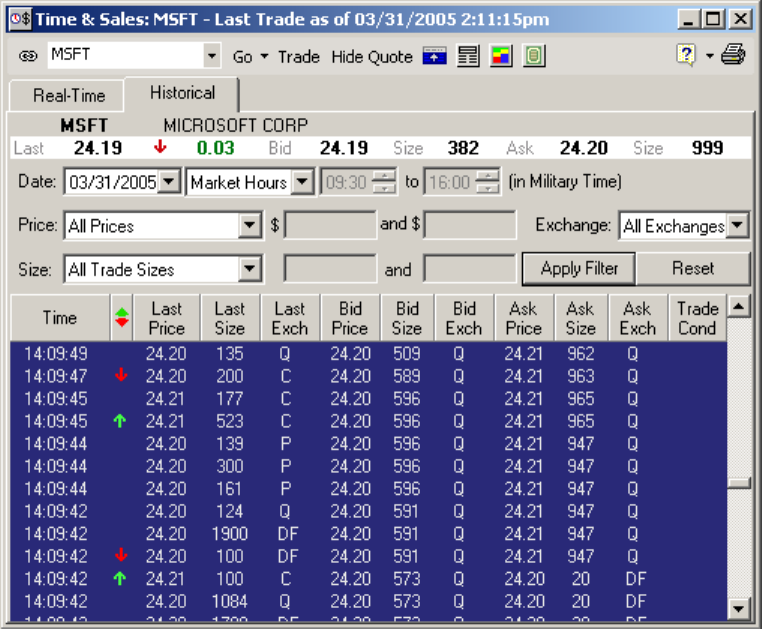Open the All Prices dropdown
762x629 pixels.
tap(249, 225)
